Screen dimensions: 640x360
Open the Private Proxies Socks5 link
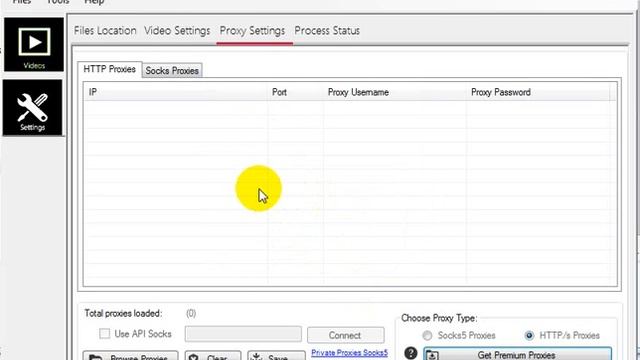tap(349, 353)
